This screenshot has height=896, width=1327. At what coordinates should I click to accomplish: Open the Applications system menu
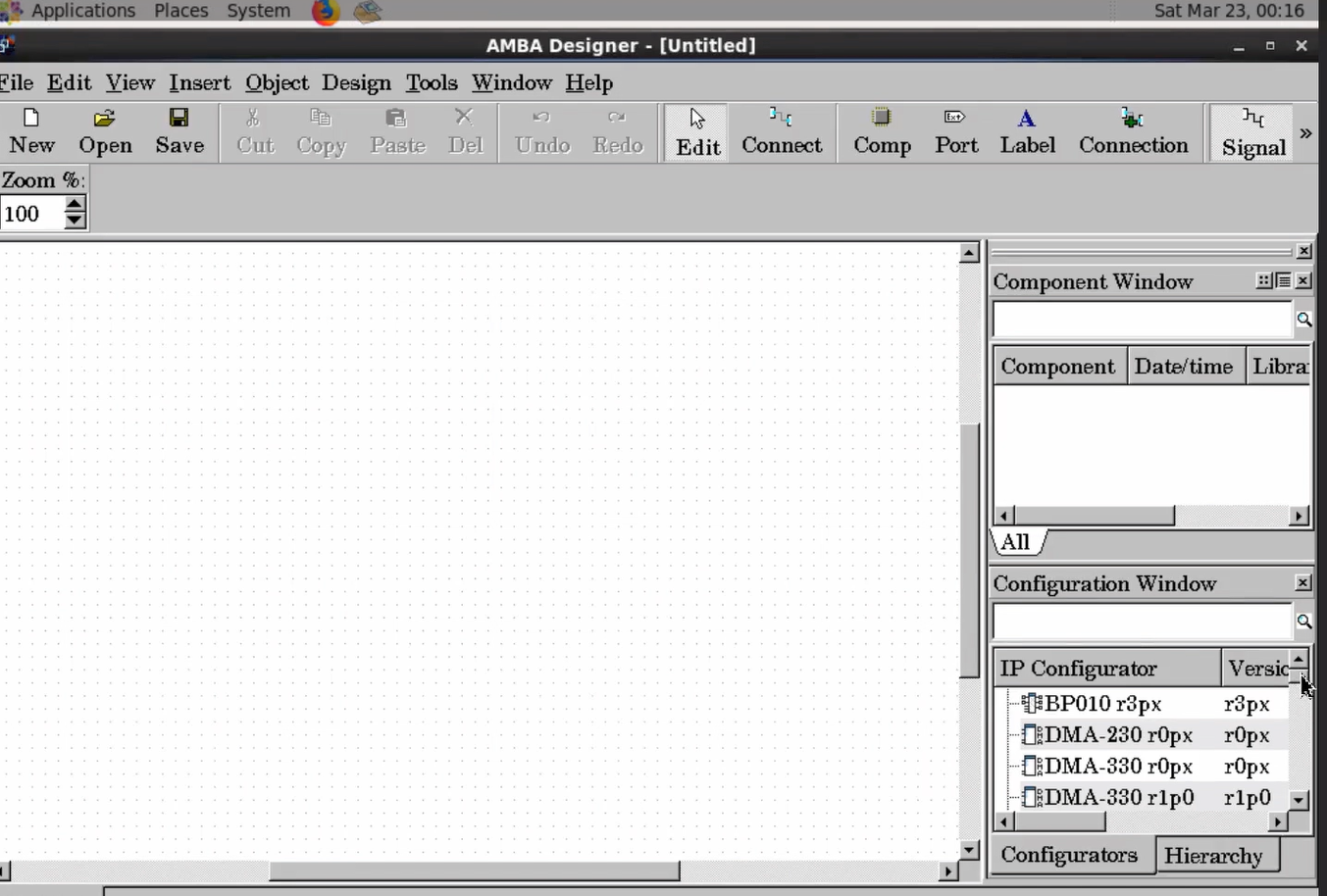click(83, 11)
